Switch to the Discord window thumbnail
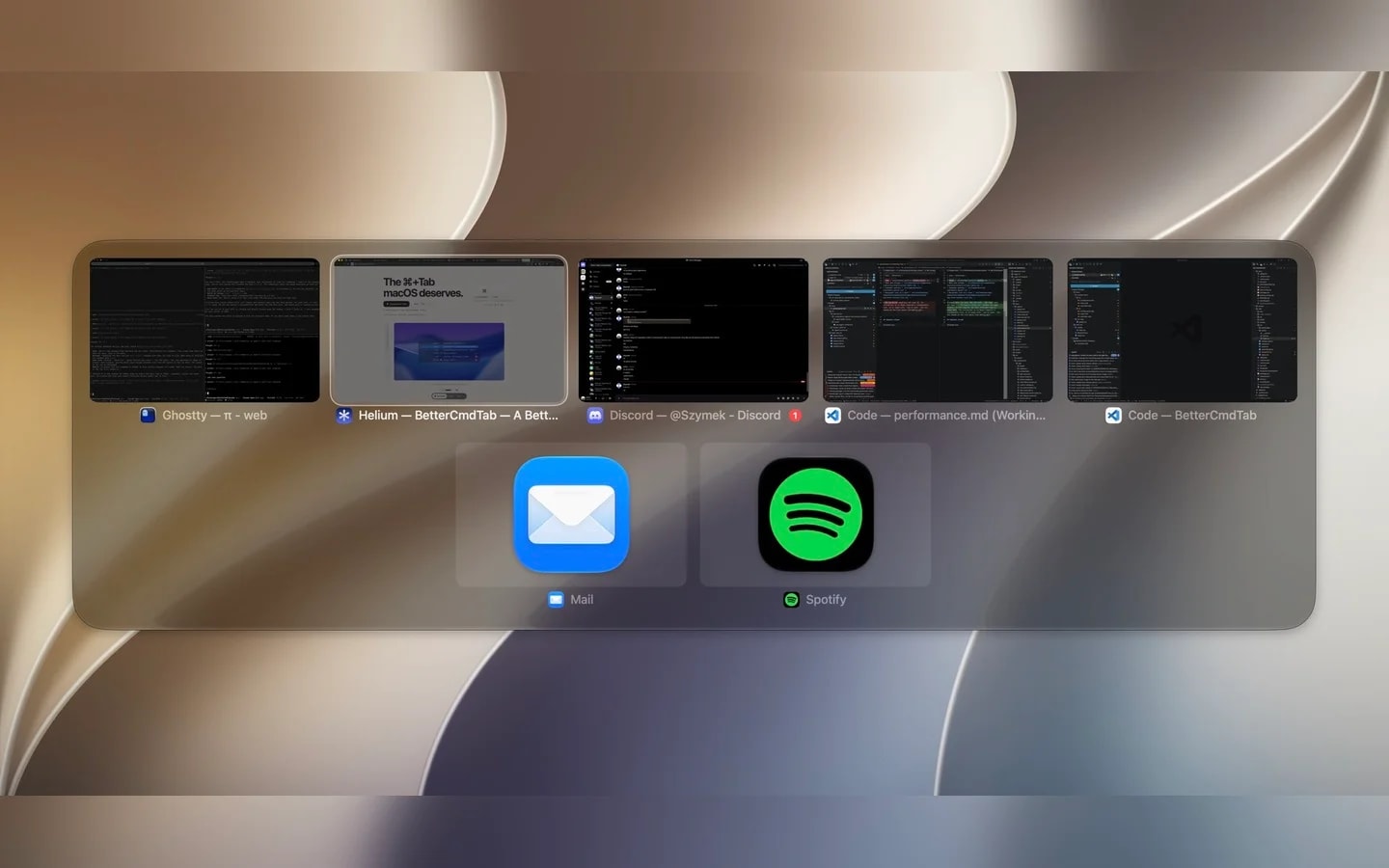This screenshot has width=1389, height=868. tap(694, 330)
